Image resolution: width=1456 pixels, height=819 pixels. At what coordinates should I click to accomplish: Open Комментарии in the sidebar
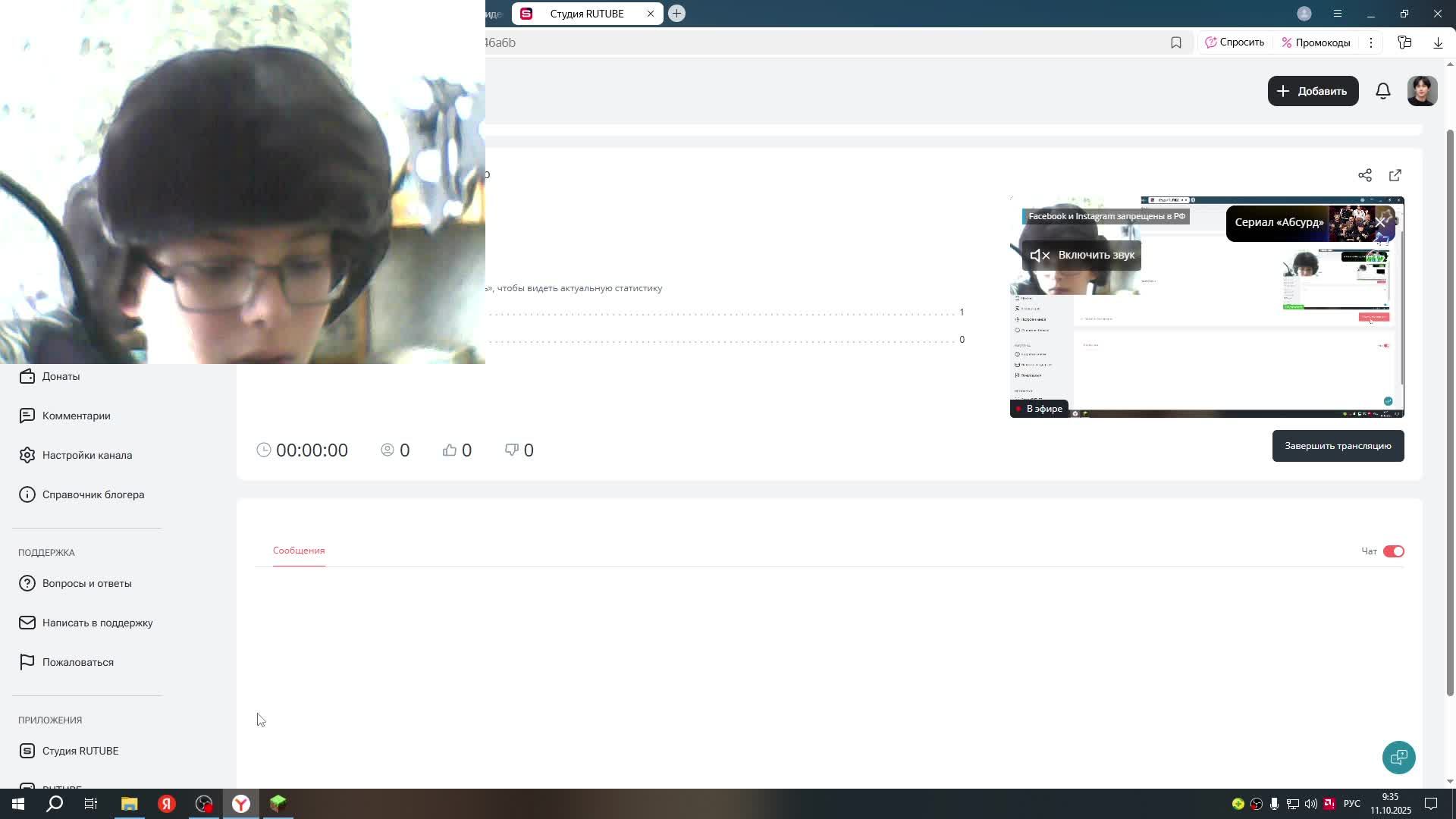click(76, 416)
